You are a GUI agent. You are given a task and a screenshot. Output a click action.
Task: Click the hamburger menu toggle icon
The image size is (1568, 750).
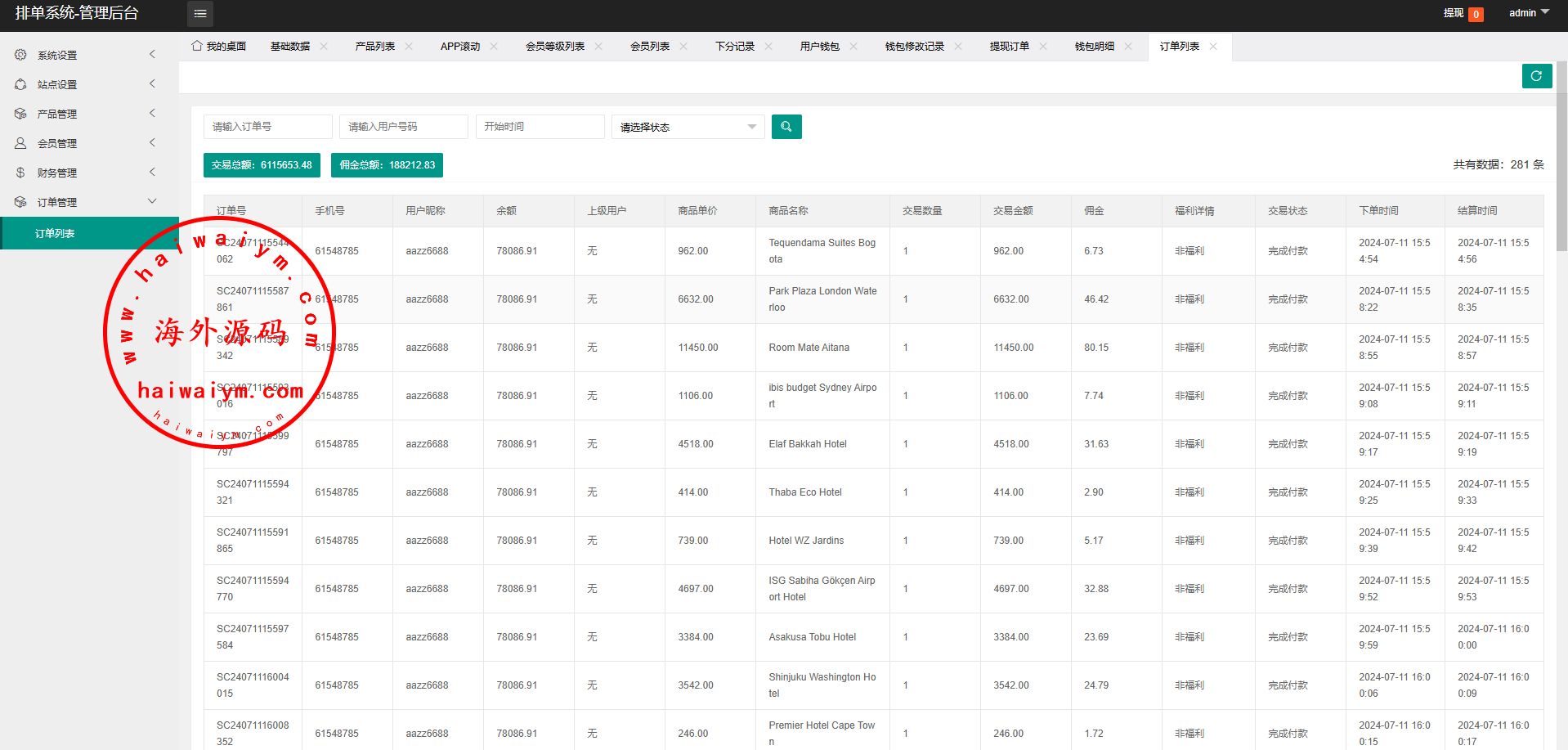pos(200,14)
